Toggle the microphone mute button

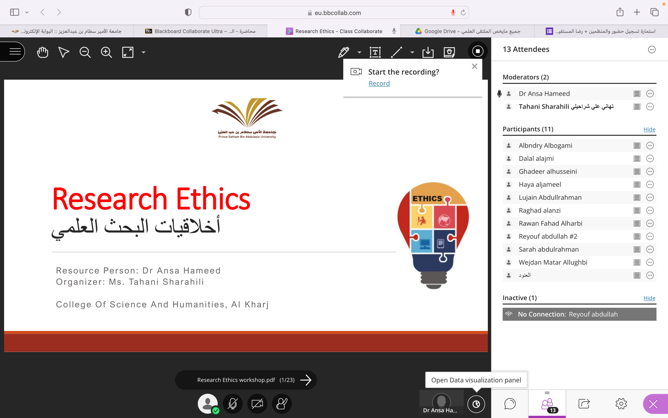tap(232, 404)
